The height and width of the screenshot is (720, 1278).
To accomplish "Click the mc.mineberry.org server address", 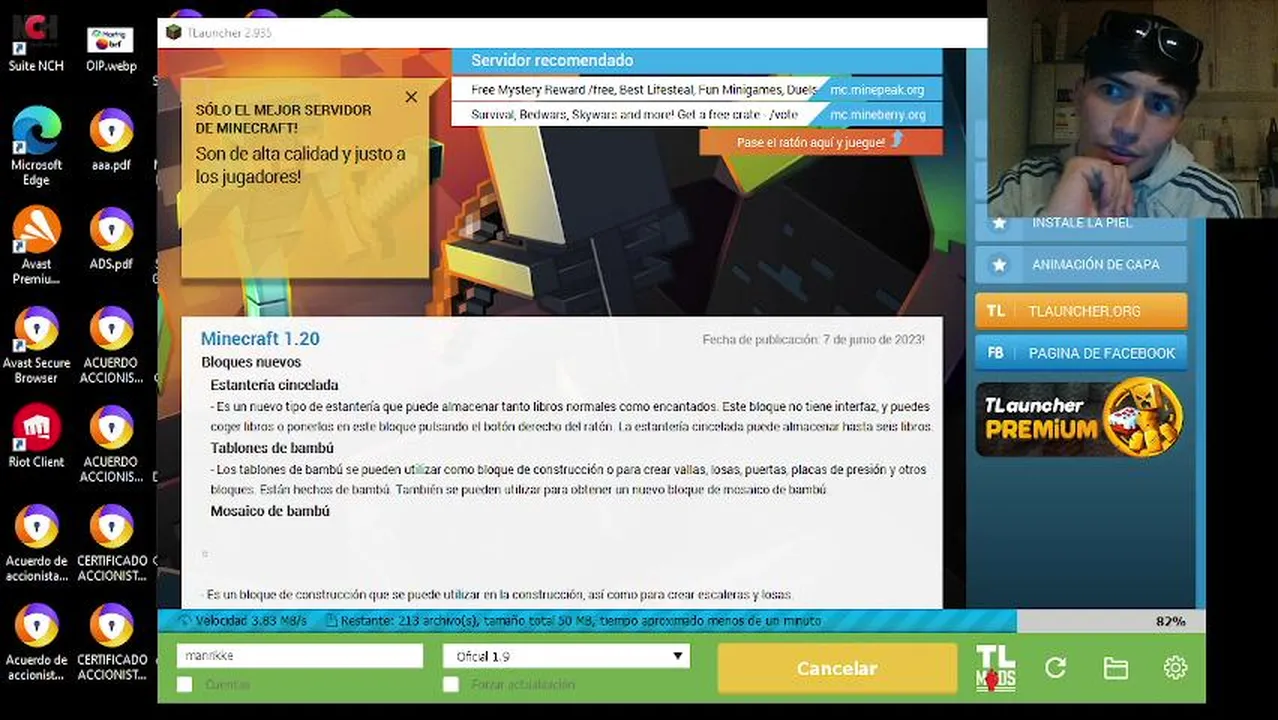I will click(x=877, y=115).
